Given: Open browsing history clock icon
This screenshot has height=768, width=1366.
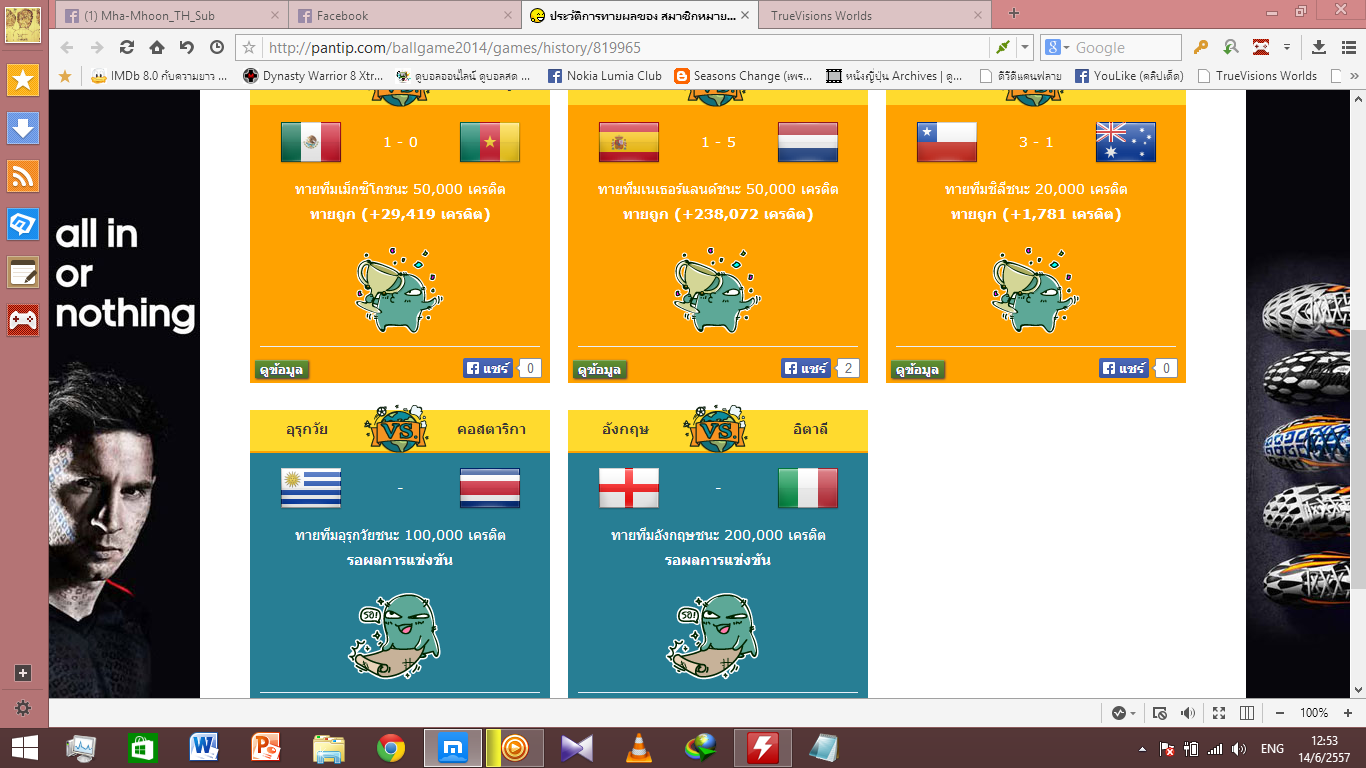Looking at the screenshot, I should [x=217, y=47].
